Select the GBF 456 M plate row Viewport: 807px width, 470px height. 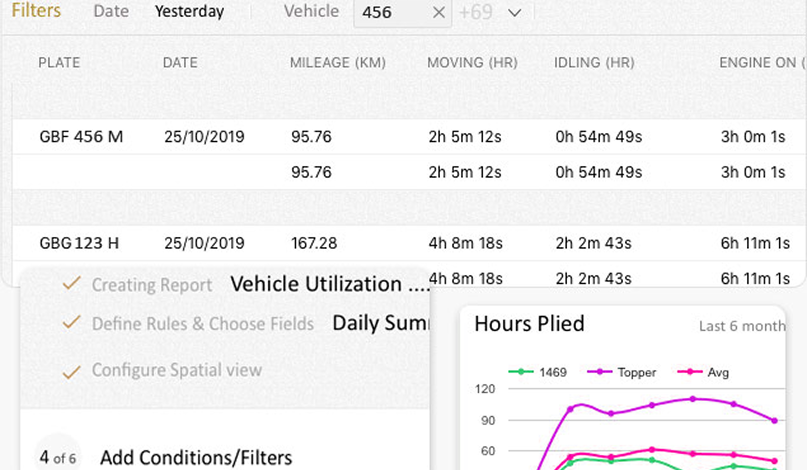pyautogui.click(x=81, y=137)
